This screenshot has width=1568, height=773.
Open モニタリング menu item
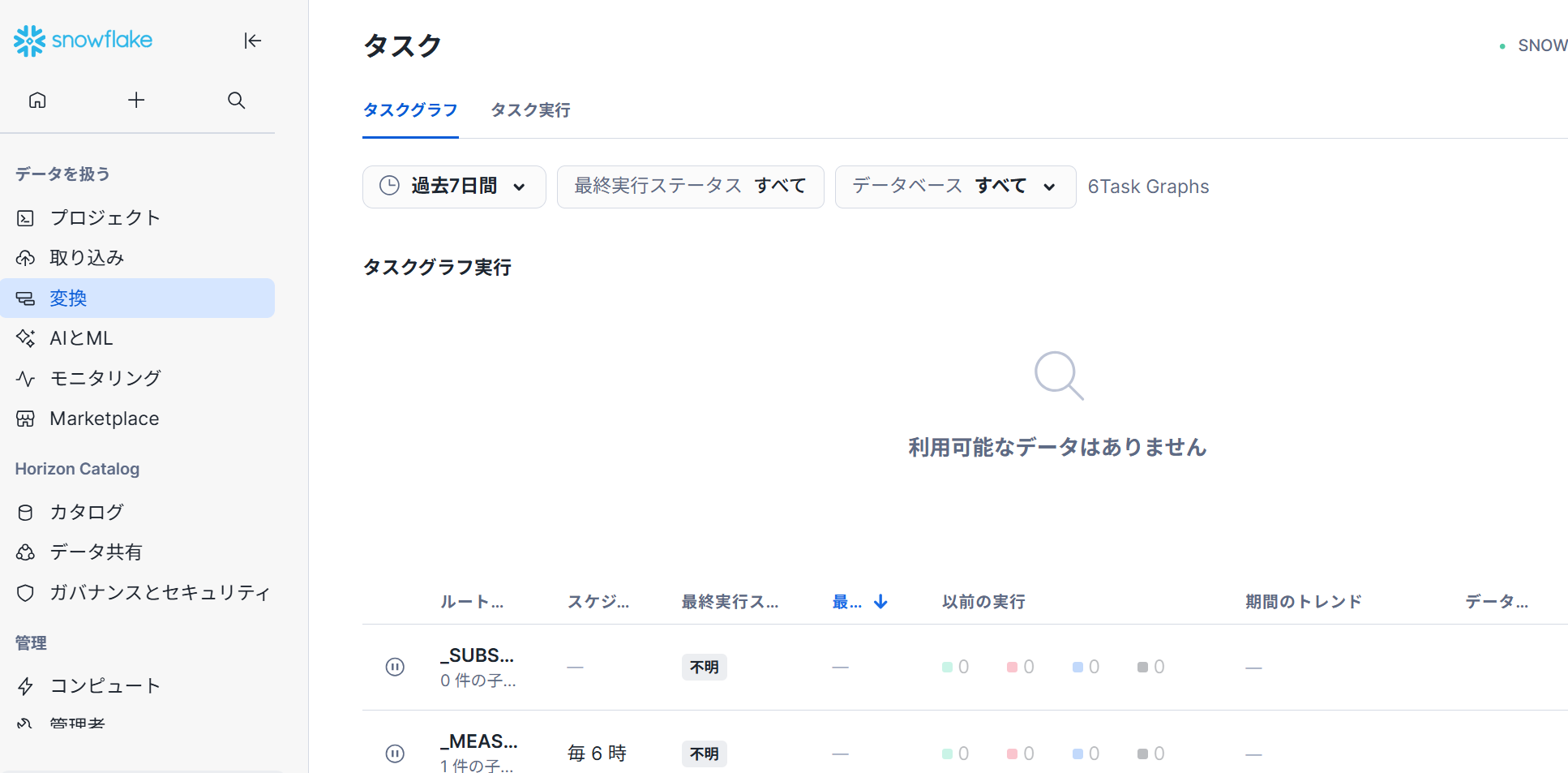[137, 378]
